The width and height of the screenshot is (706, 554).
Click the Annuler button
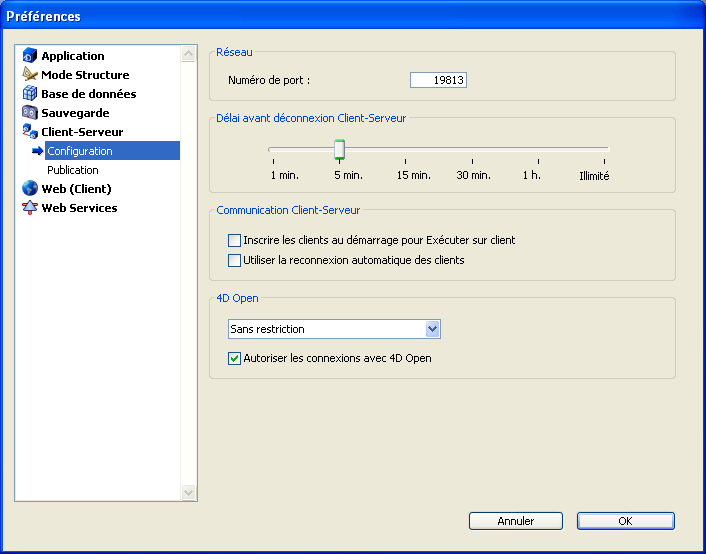point(516,521)
